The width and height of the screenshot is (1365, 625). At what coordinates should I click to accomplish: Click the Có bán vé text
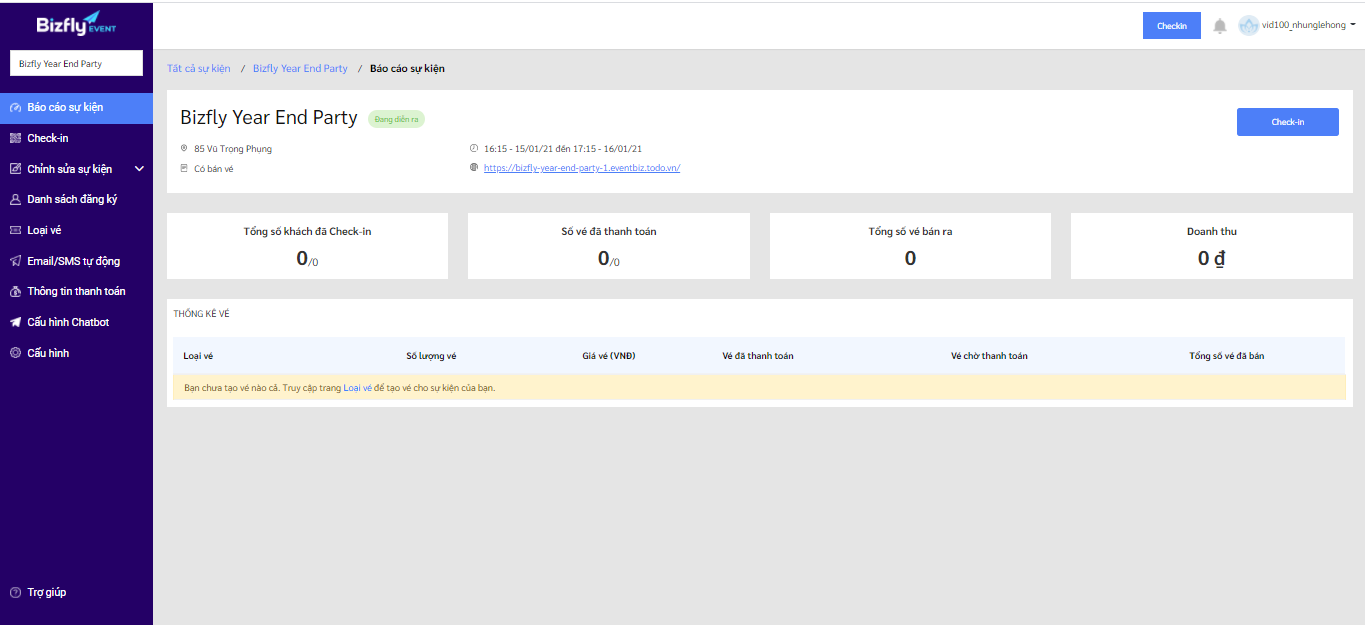click(214, 169)
